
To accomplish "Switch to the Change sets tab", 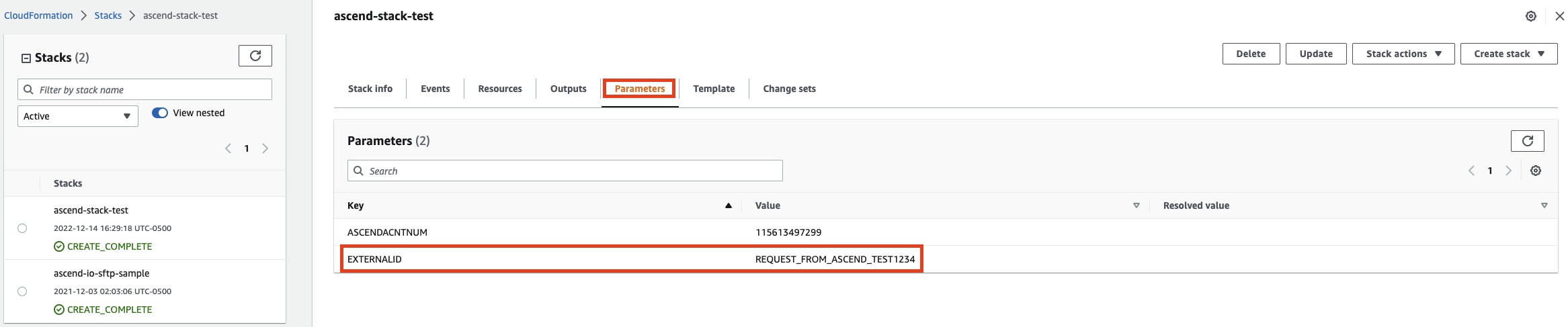I will pyautogui.click(x=790, y=89).
